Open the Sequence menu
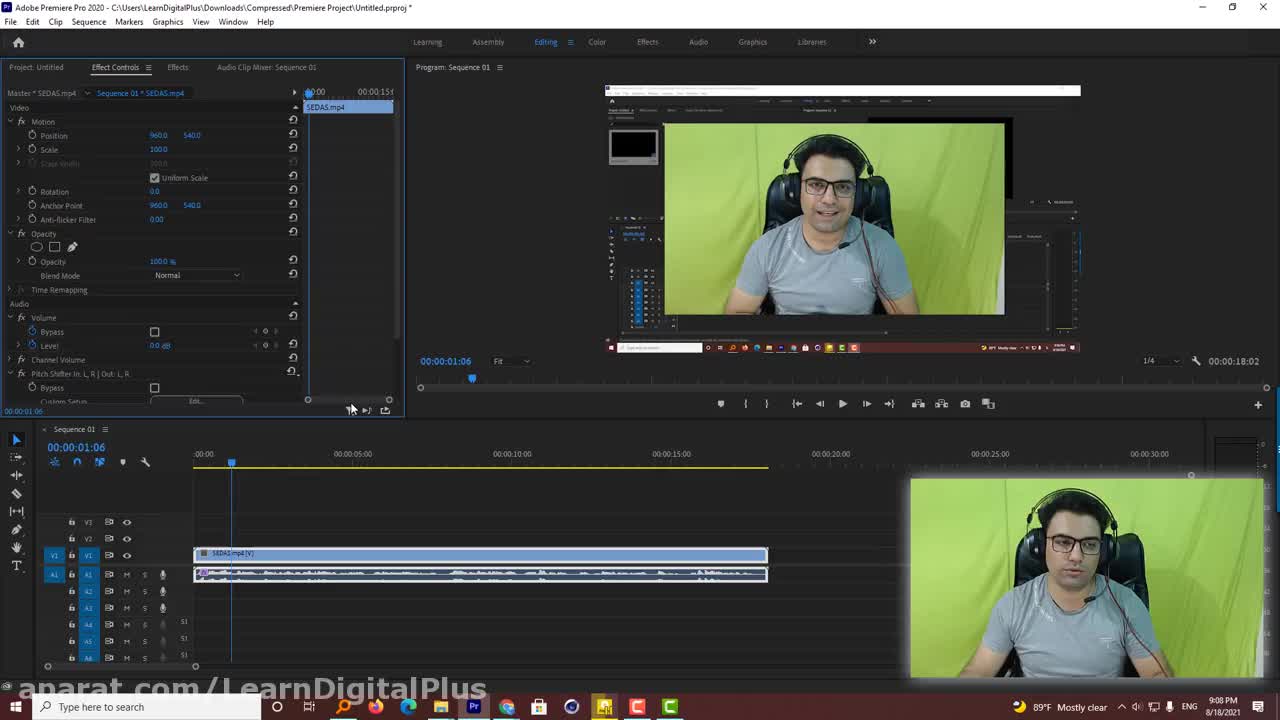Screen dimensions: 1280x720 coord(88,21)
